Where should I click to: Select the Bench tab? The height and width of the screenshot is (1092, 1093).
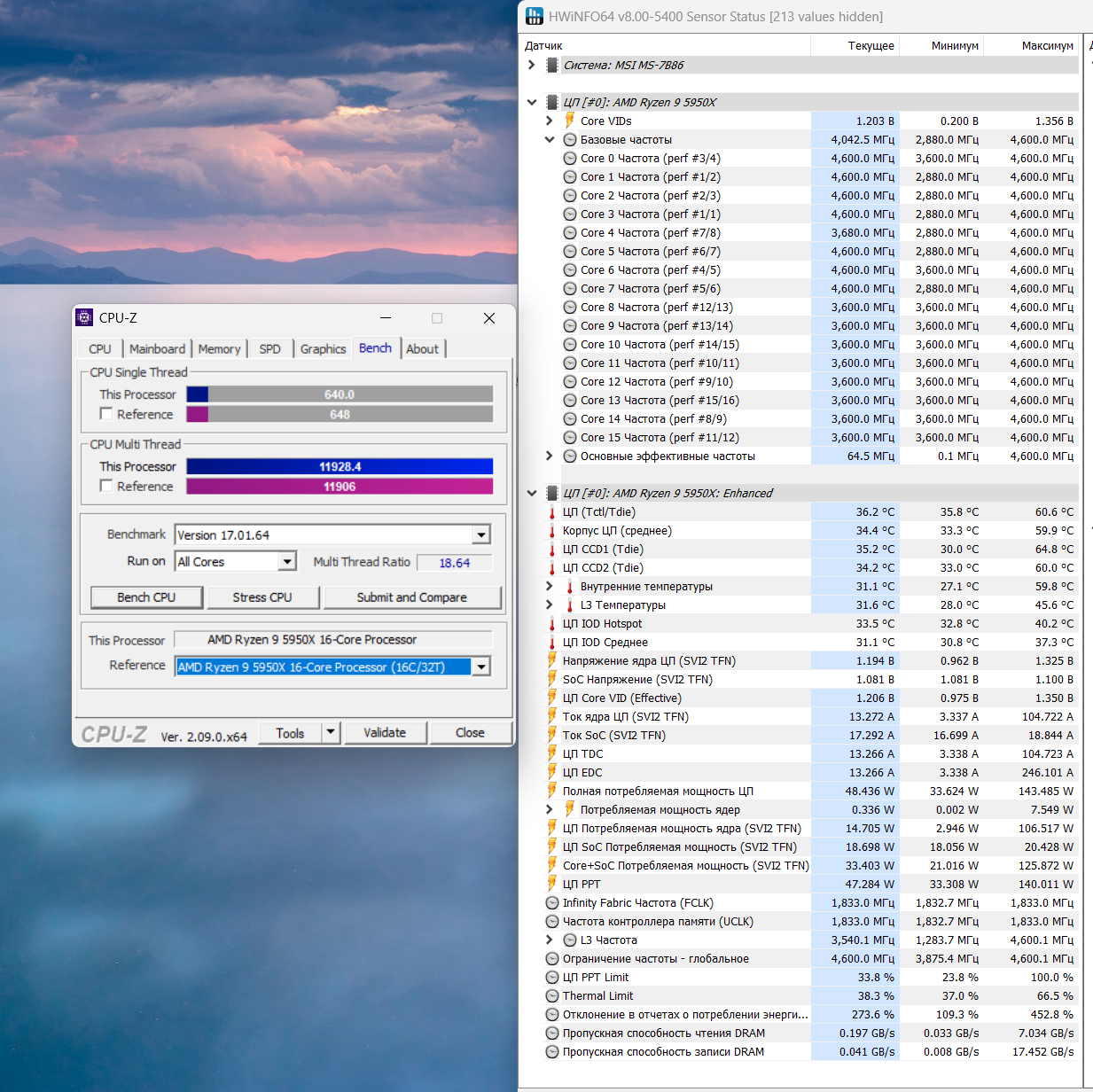[x=375, y=348]
